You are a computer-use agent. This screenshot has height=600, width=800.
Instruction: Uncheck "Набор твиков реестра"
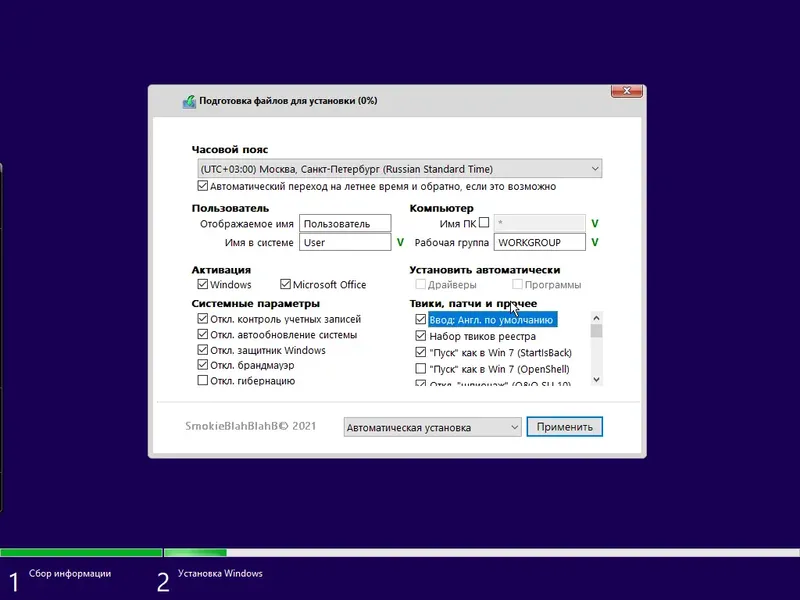coord(422,335)
